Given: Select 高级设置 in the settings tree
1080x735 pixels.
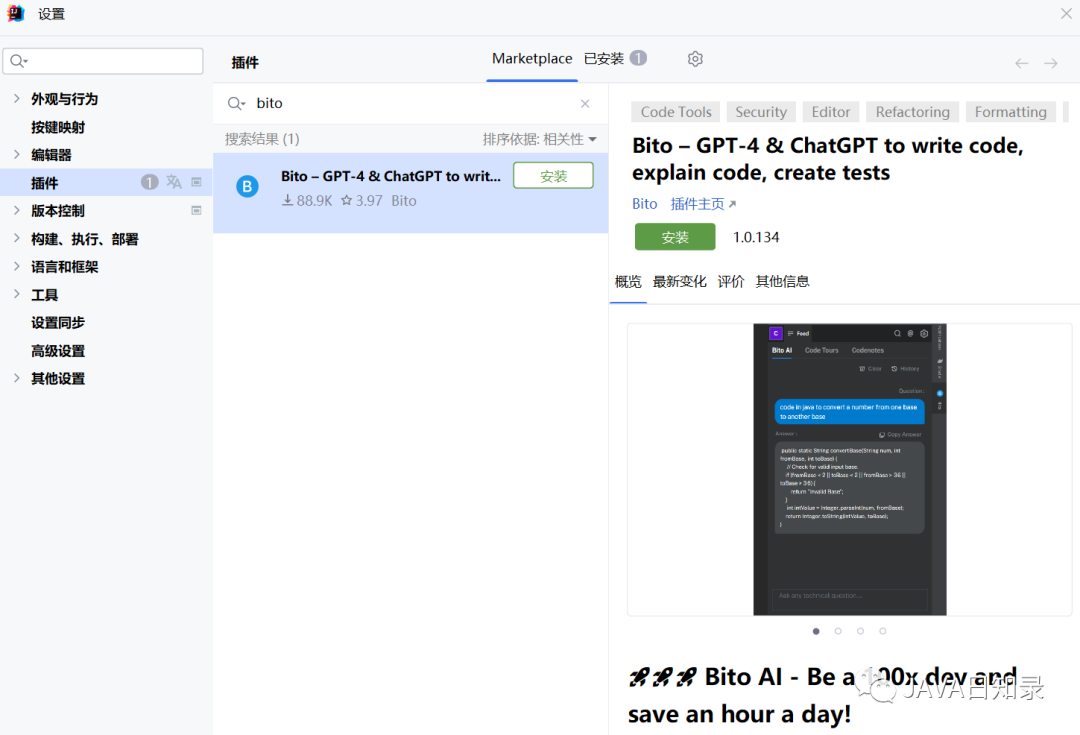Looking at the screenshot, I should point(58,351).
